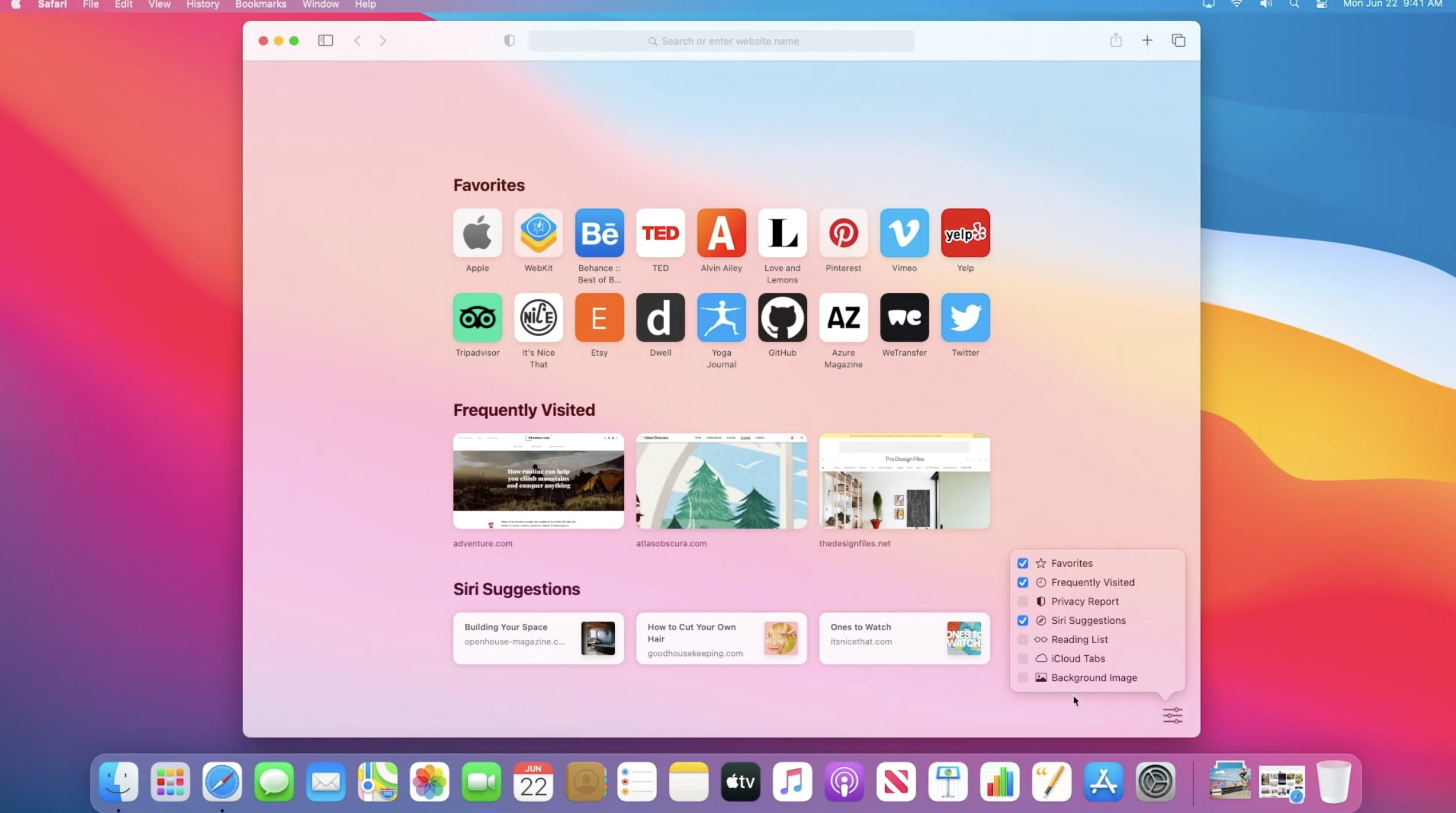Screen dimensions: 1456x813
Task: Open the Yoga Journal favorite
Action: coord(721,317)
